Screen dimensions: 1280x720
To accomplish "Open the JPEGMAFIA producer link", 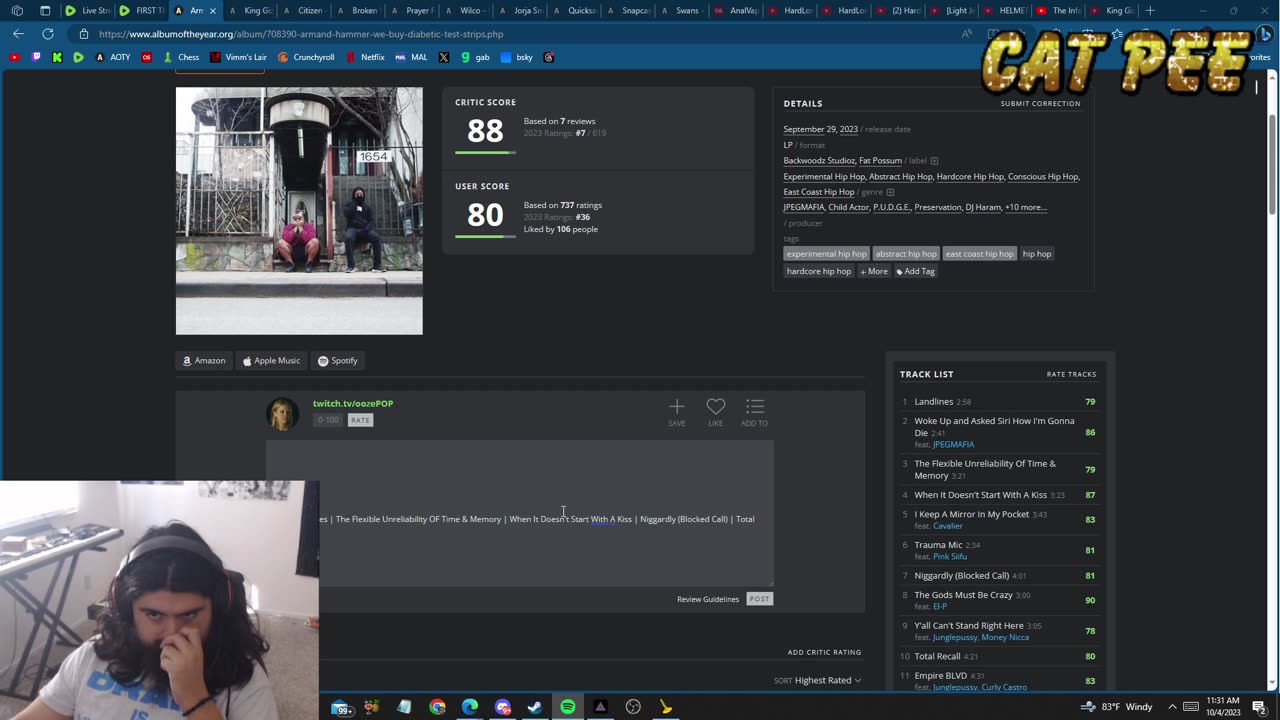I will (x=804, y=207).
